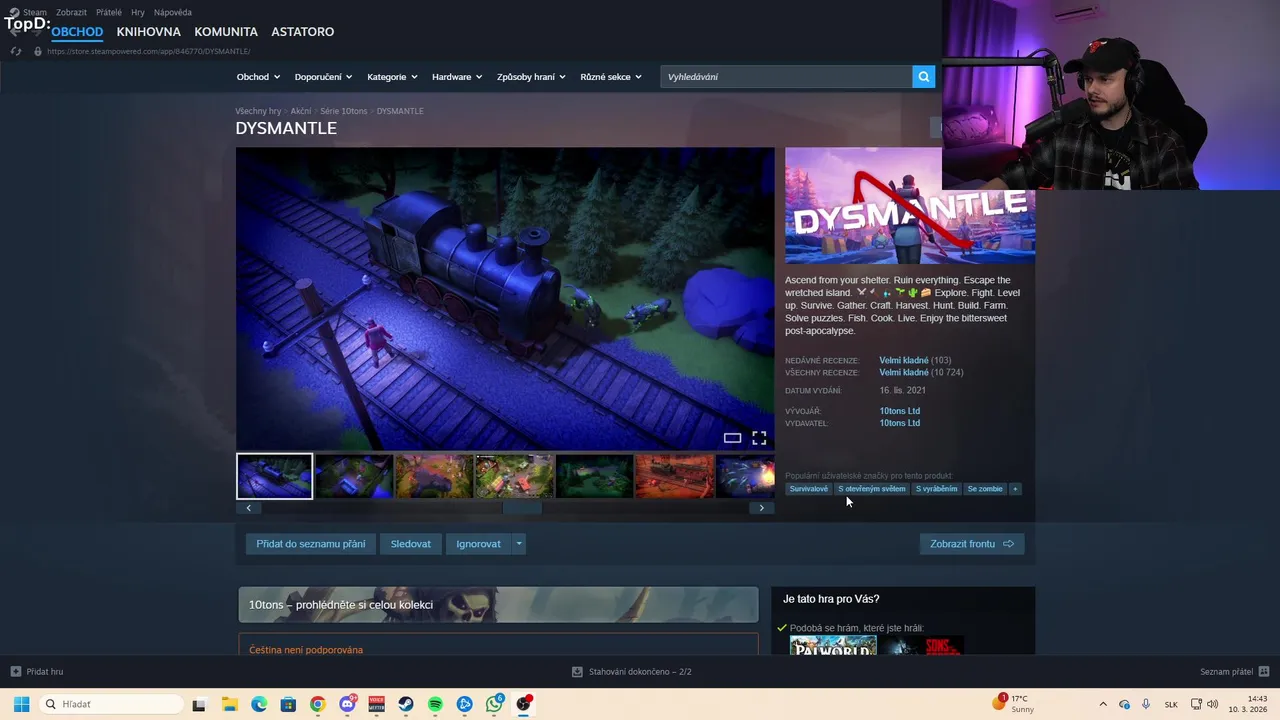Open Microsoft Store from taskbar
The height and width of the screenshot is (720, 1280).
[x=288, y=704]
